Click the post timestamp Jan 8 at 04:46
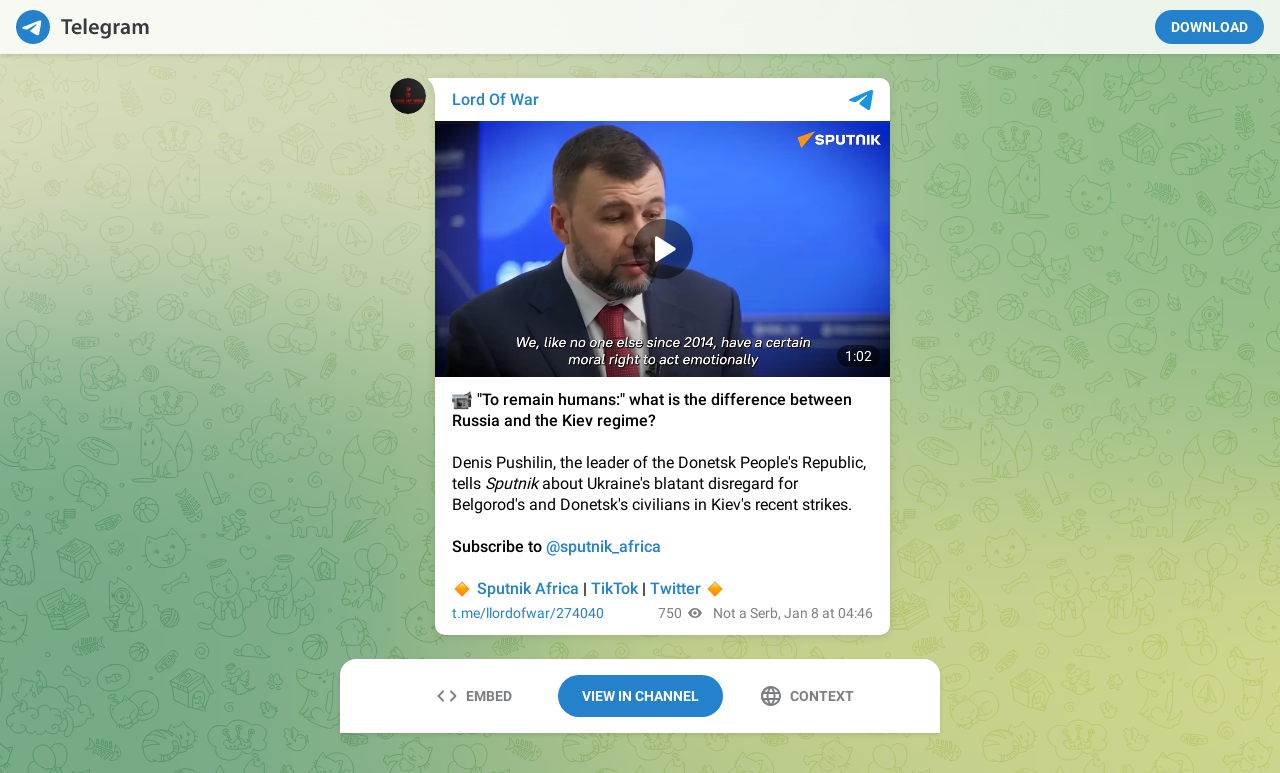The image size is (1280, 773). (825, 613)
